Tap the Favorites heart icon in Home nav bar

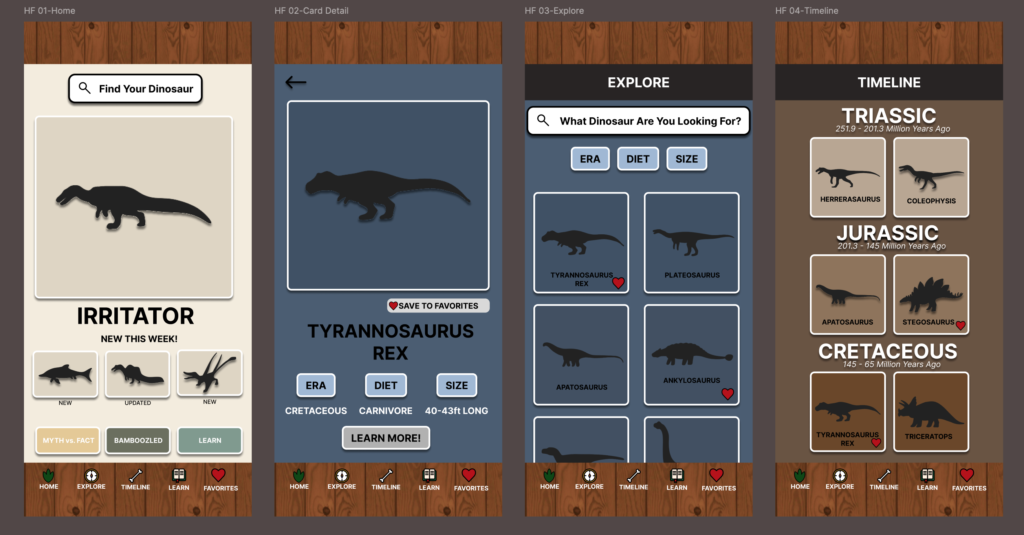(219, 475)
